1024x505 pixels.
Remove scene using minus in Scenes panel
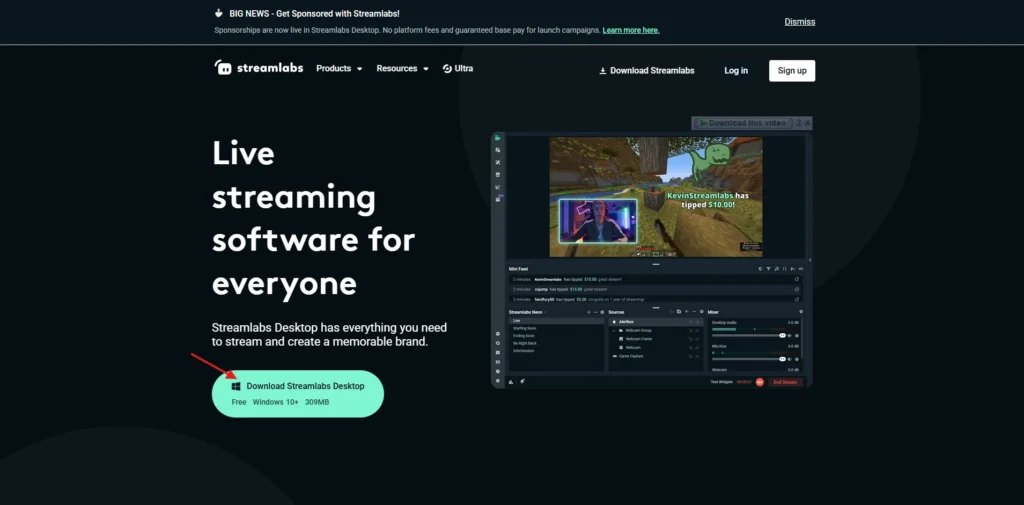(x=596, y=312)
